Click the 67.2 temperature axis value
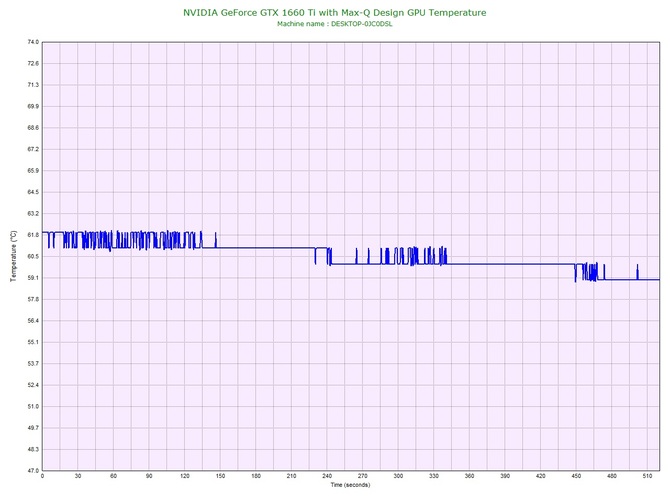Image resolution: width=670 pixels, height=502 pixels. click(x=33, y=149)
